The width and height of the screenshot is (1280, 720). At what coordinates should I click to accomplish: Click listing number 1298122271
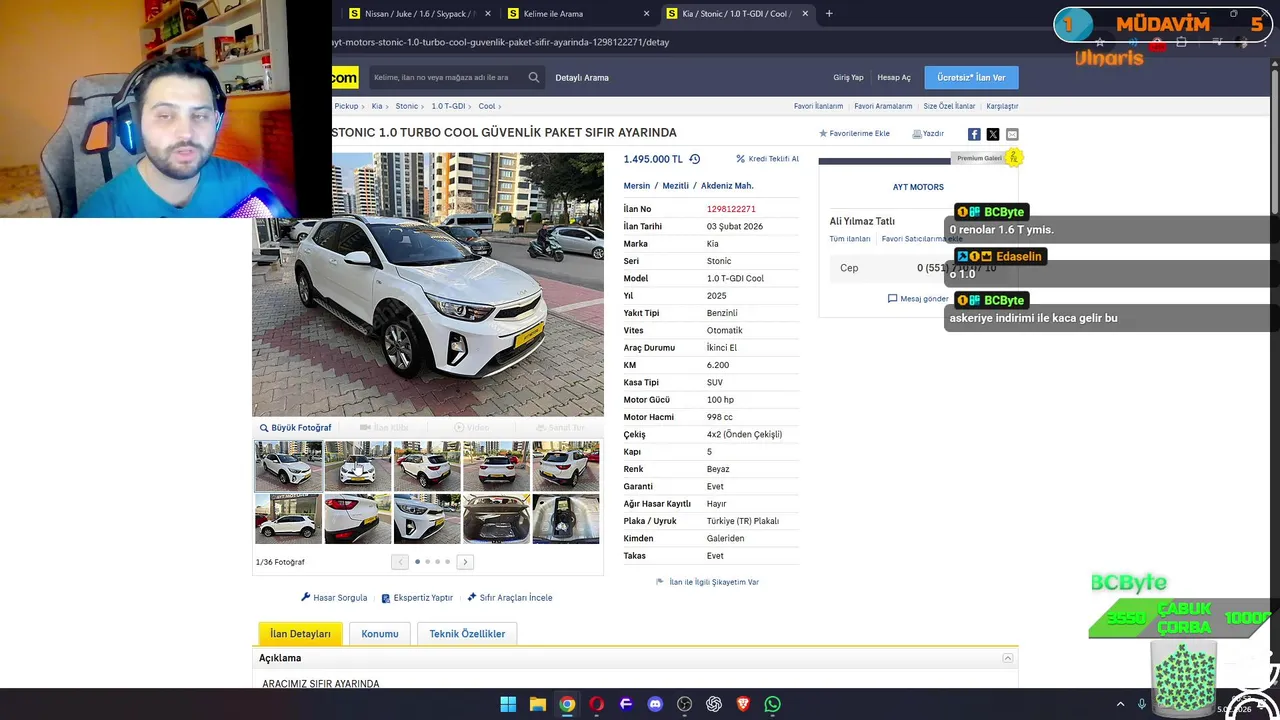tap(731, 209)
